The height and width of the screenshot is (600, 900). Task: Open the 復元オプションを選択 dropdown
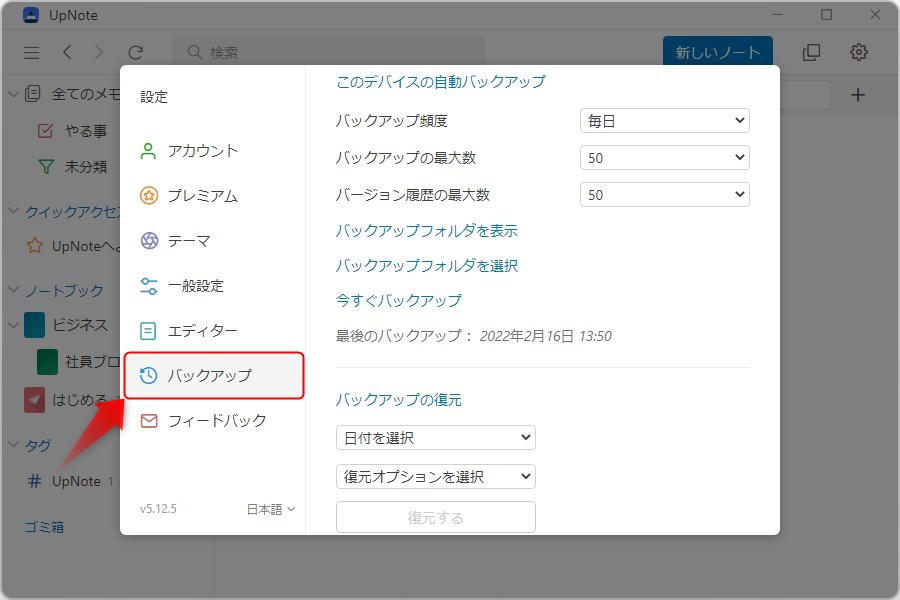(436, 477)
